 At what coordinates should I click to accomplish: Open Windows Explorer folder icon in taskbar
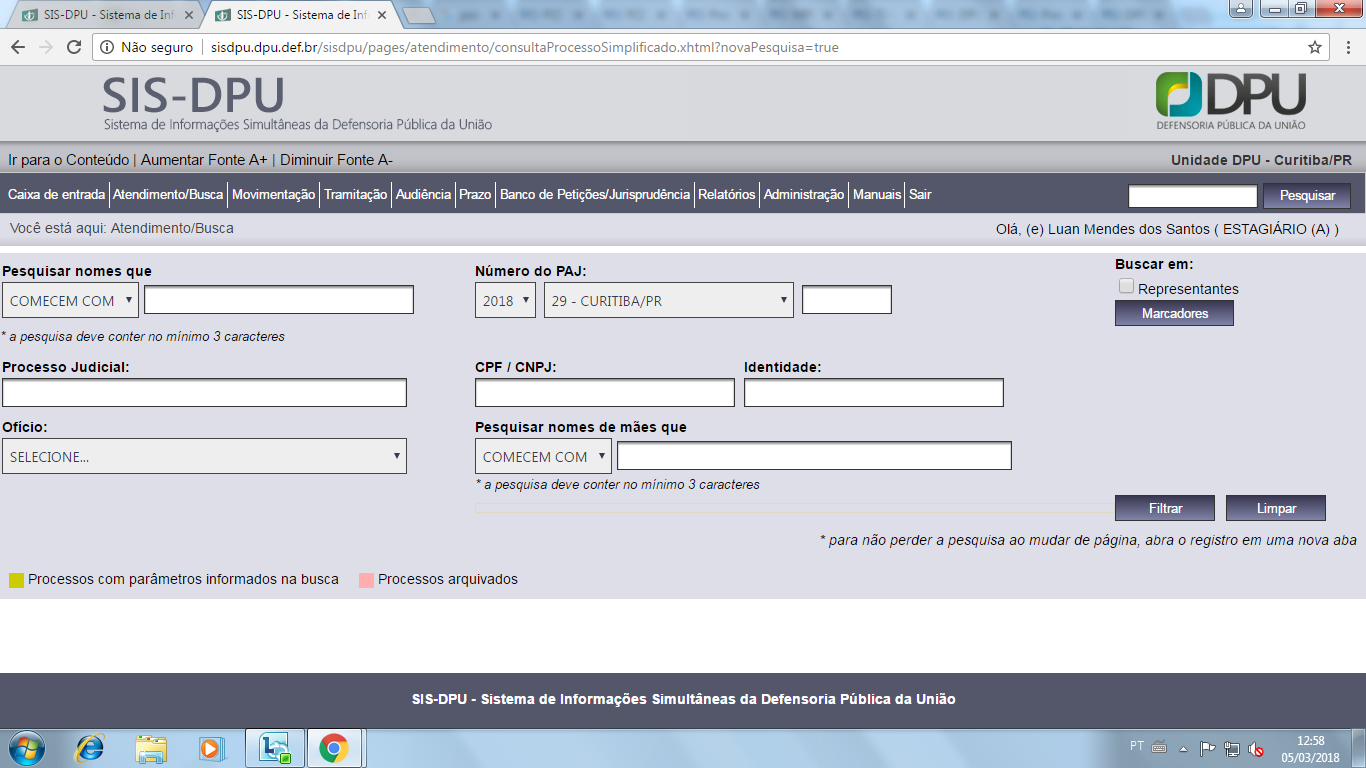click(151, 748)
